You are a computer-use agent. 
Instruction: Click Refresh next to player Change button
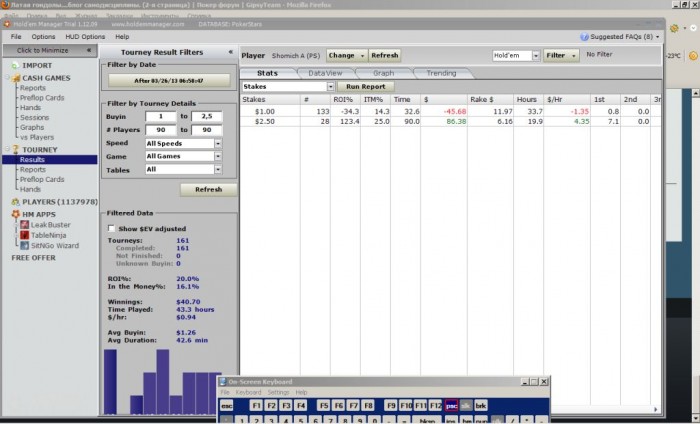(384, 55)
